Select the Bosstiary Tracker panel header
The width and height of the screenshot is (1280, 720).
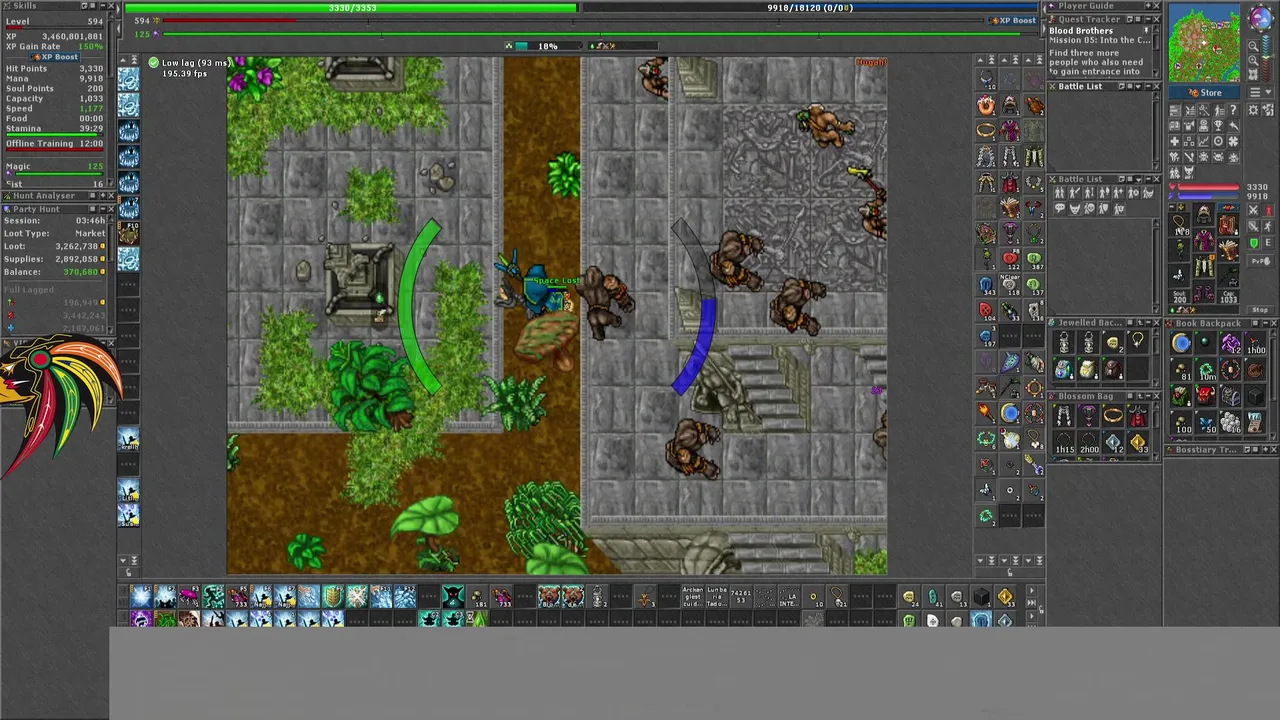point(1222,449)
